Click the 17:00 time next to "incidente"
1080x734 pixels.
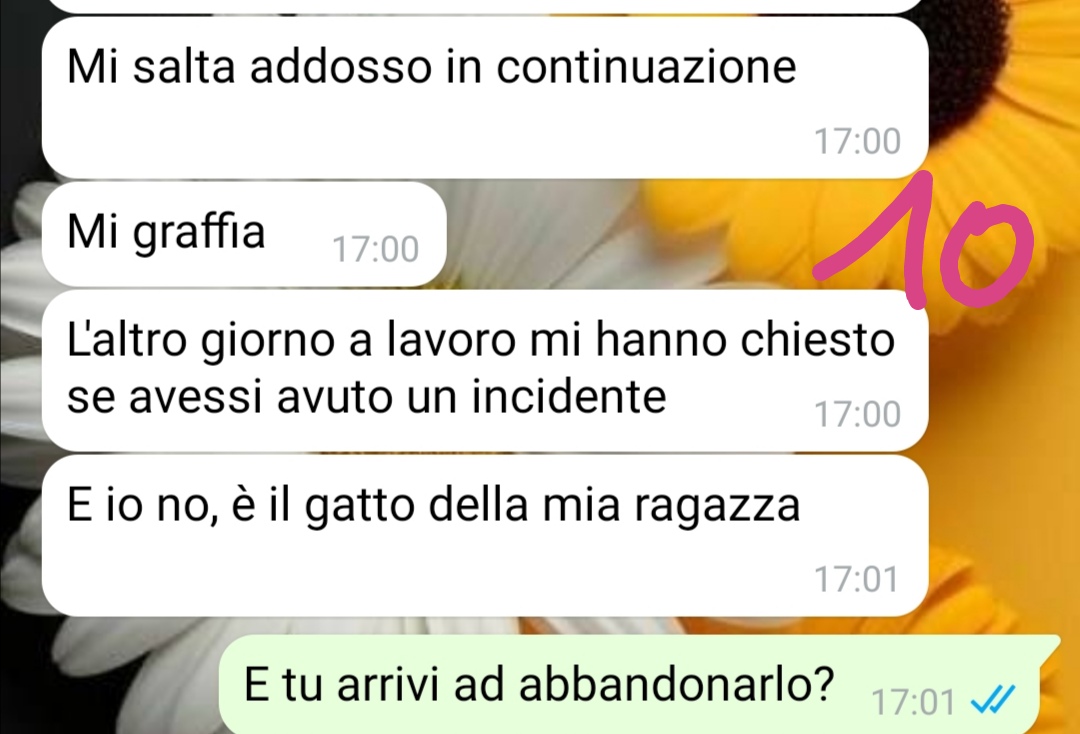click(x=858, y=414)
